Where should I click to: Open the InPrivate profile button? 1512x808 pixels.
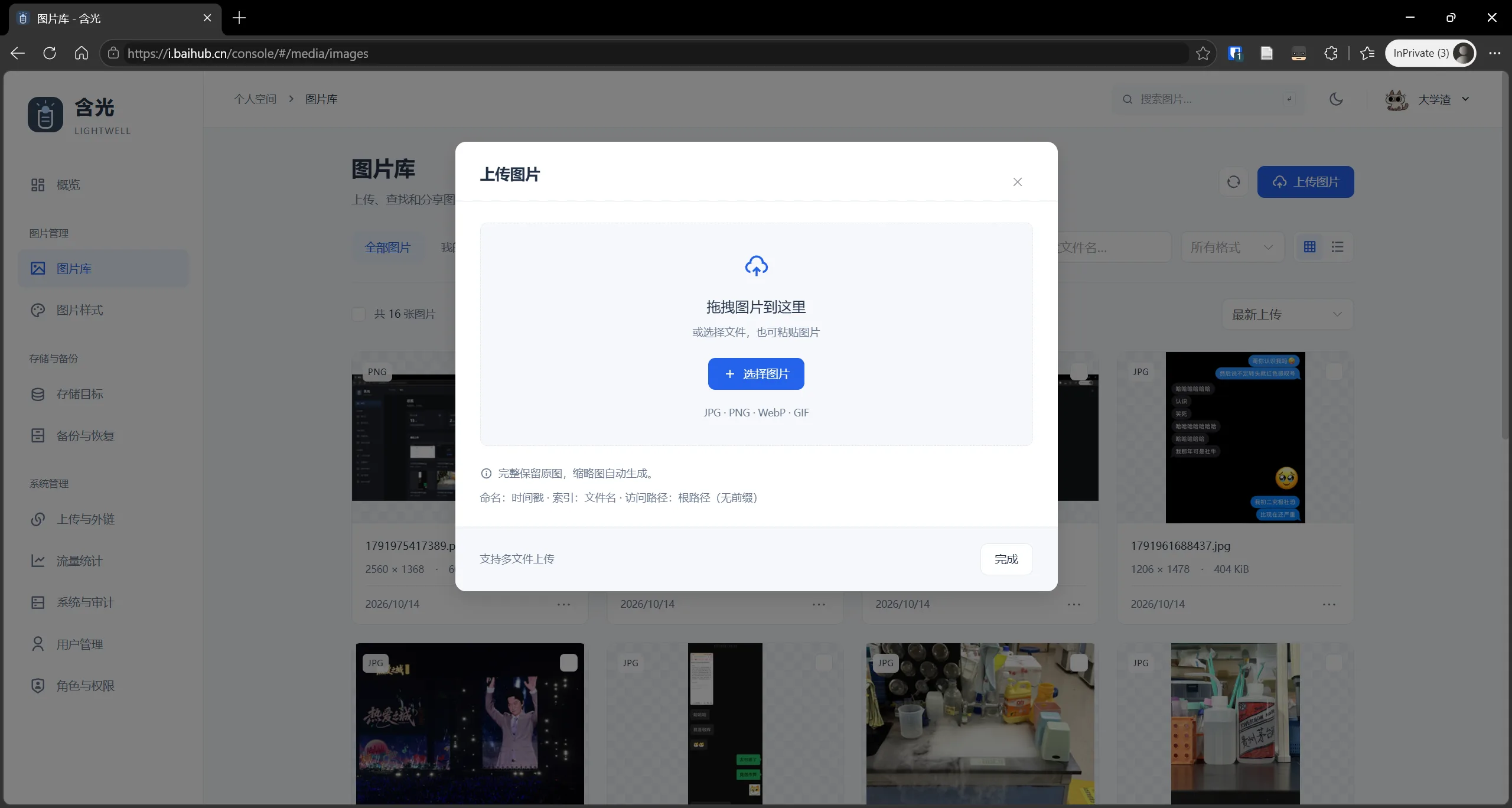pyautogui.click(x=1430, y=53)
